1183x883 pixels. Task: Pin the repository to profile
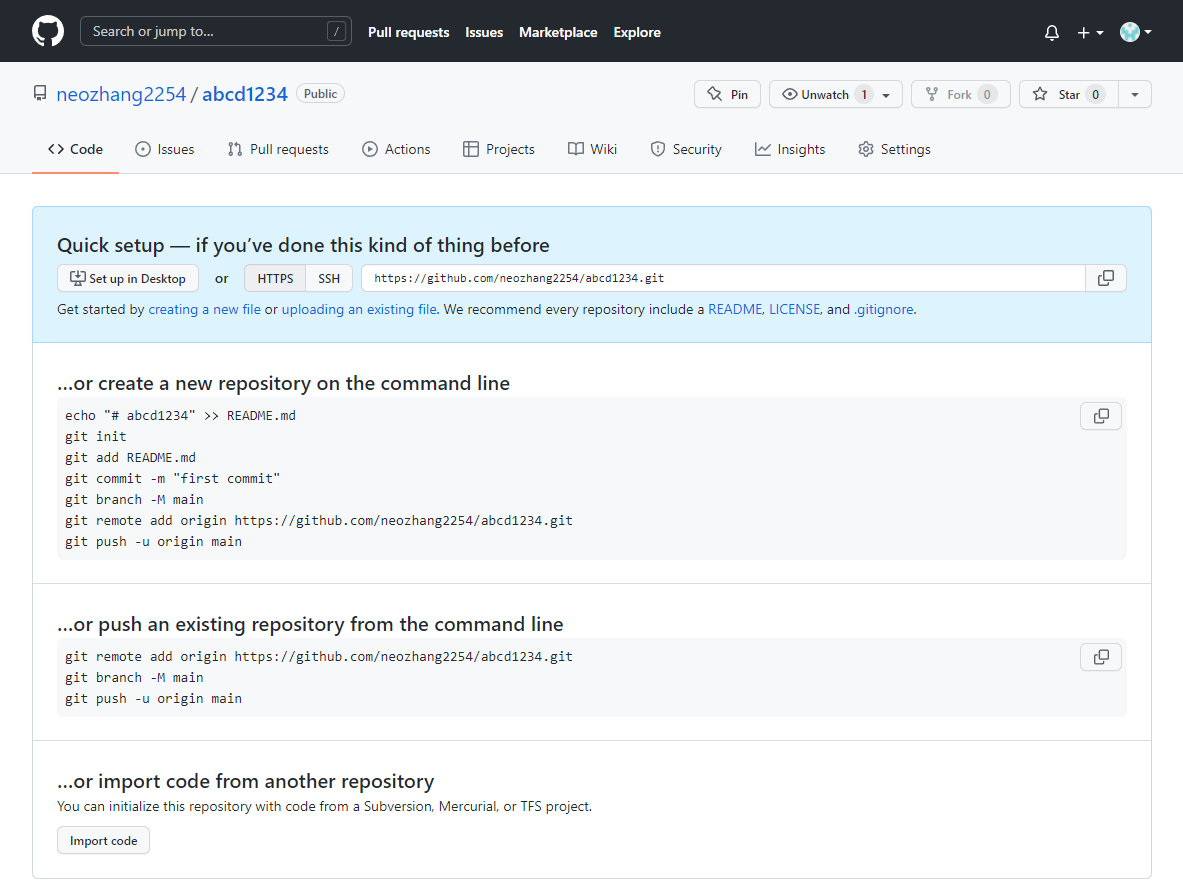pyautogui.click(x=727, y=94)
